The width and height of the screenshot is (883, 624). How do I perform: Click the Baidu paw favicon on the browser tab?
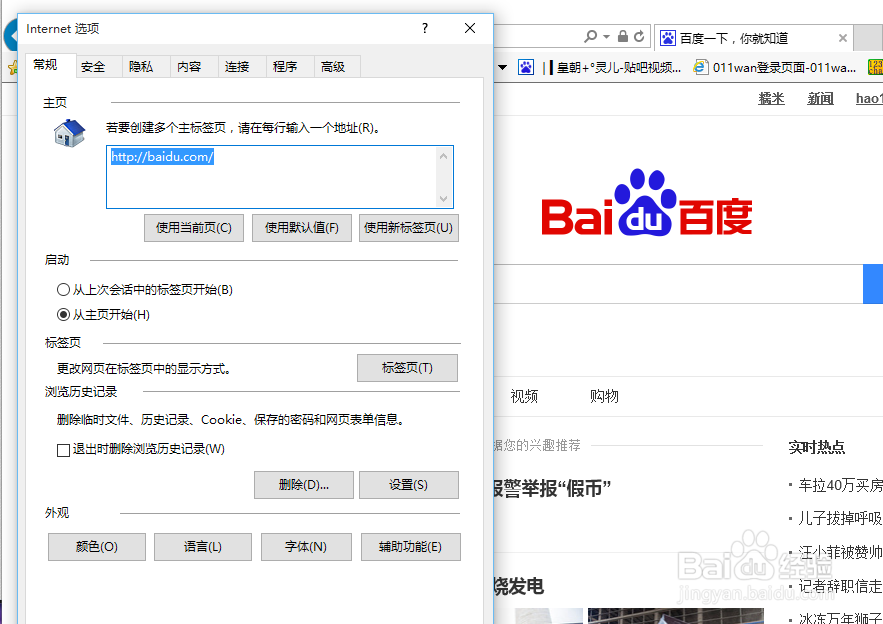coord(668,38)
